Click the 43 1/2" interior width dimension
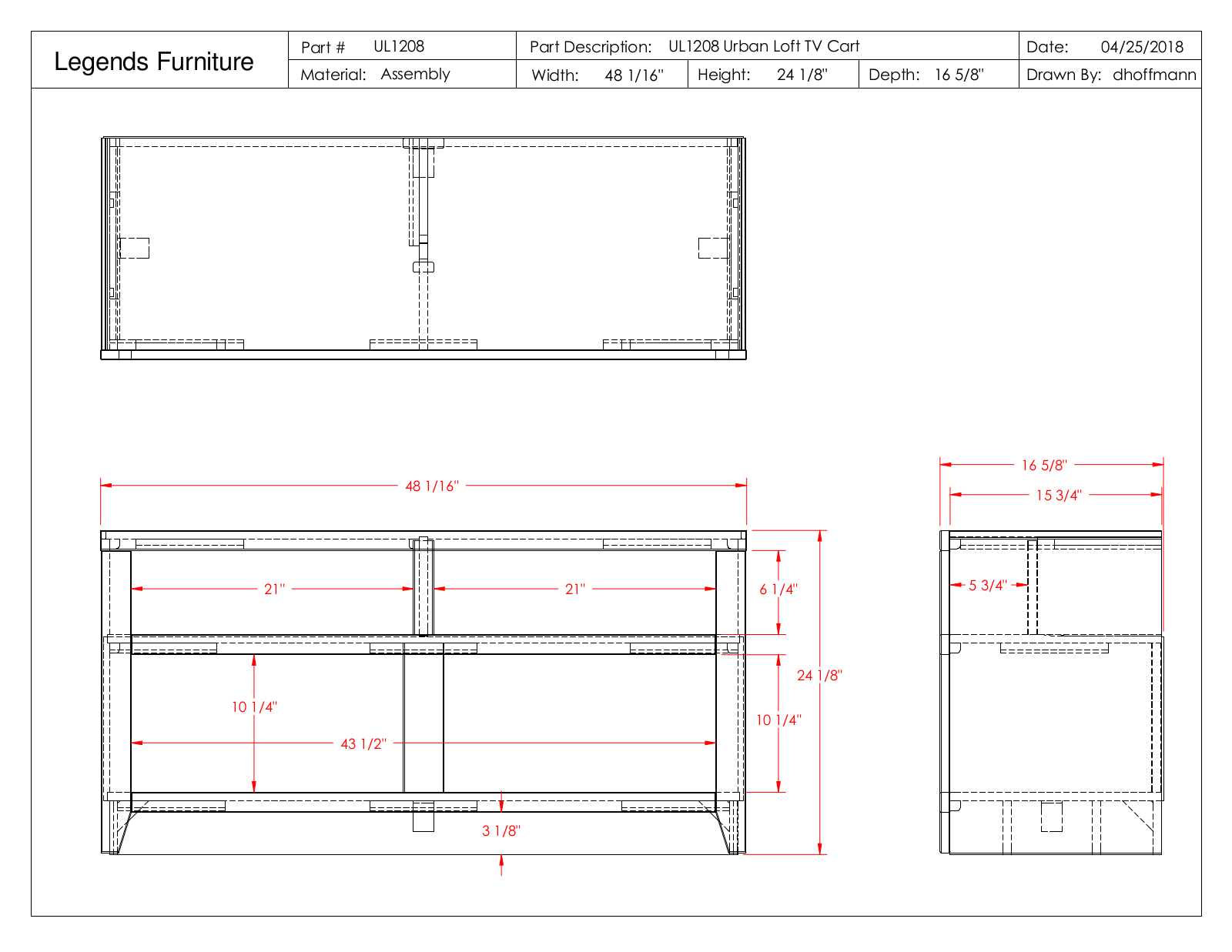This screenshot has width=1232, height=952. click(x=363, y=743)
